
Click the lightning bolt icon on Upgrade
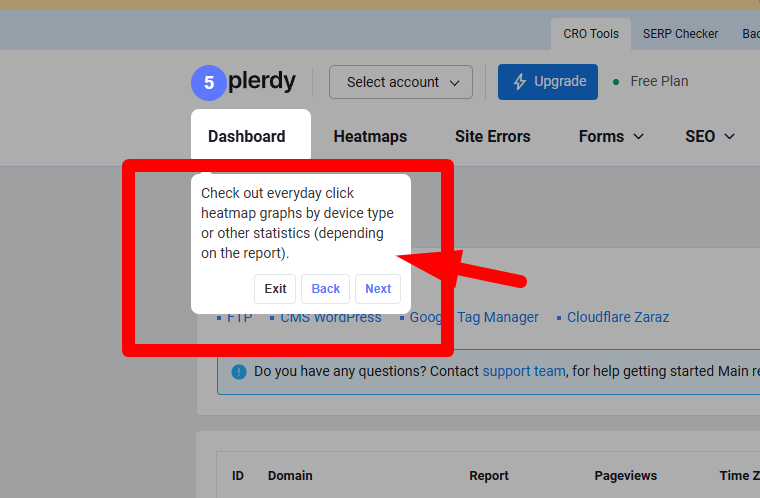pyautogui.click(x=520, y=81)
